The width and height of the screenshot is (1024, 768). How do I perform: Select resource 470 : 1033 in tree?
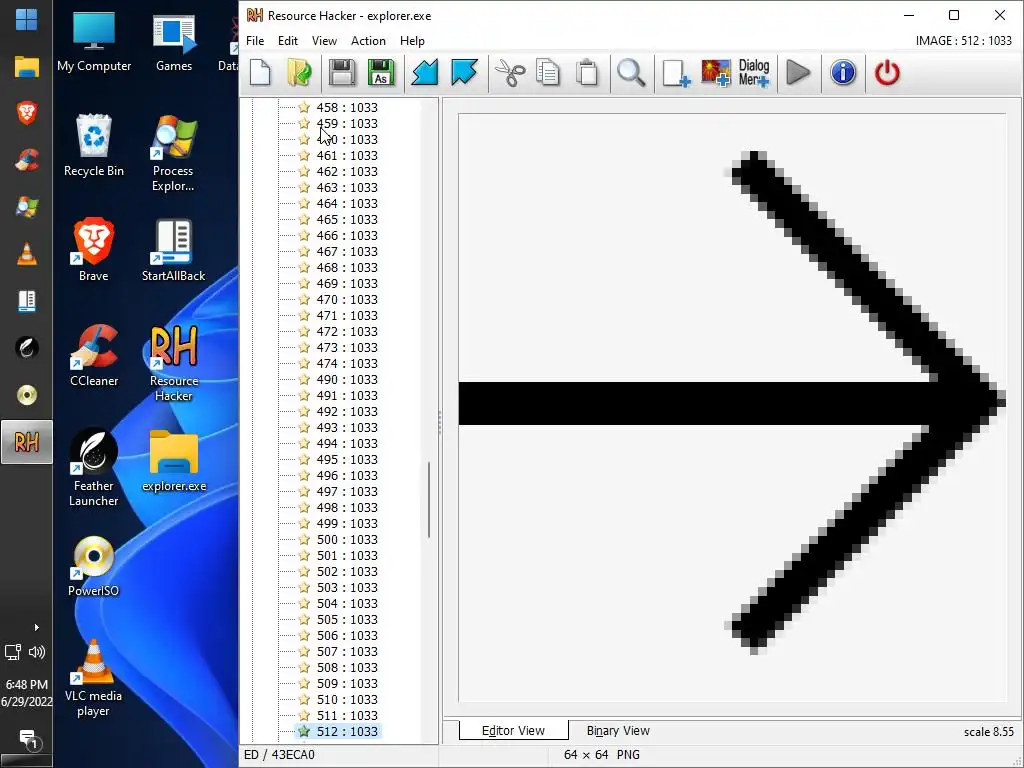(x=347, y=299)
